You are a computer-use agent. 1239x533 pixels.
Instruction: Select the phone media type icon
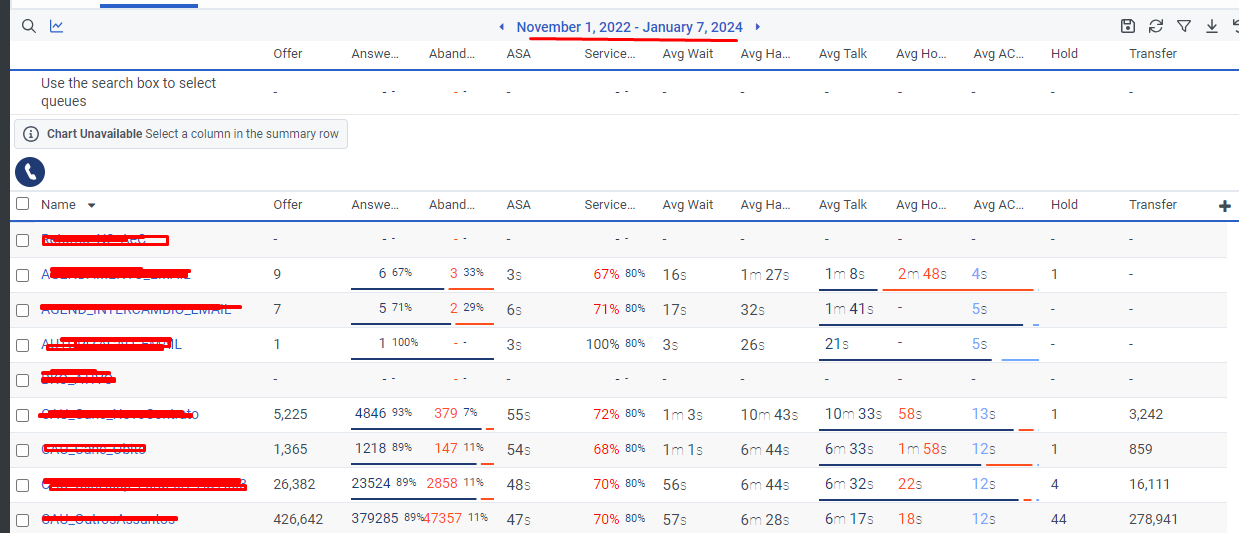tap(30, 171)
